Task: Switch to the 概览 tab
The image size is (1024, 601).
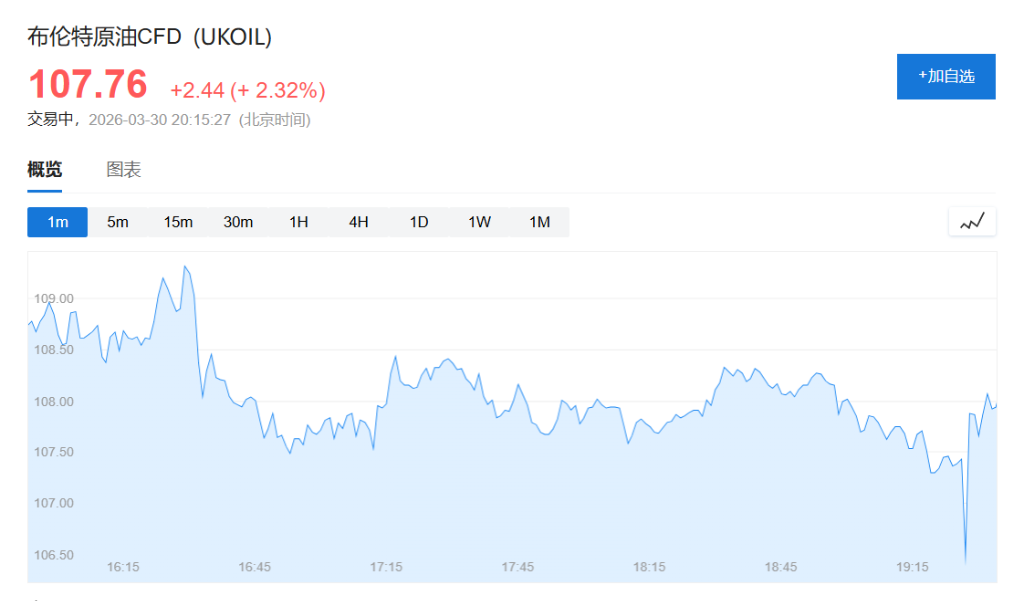Action: [x=44, y=170]
